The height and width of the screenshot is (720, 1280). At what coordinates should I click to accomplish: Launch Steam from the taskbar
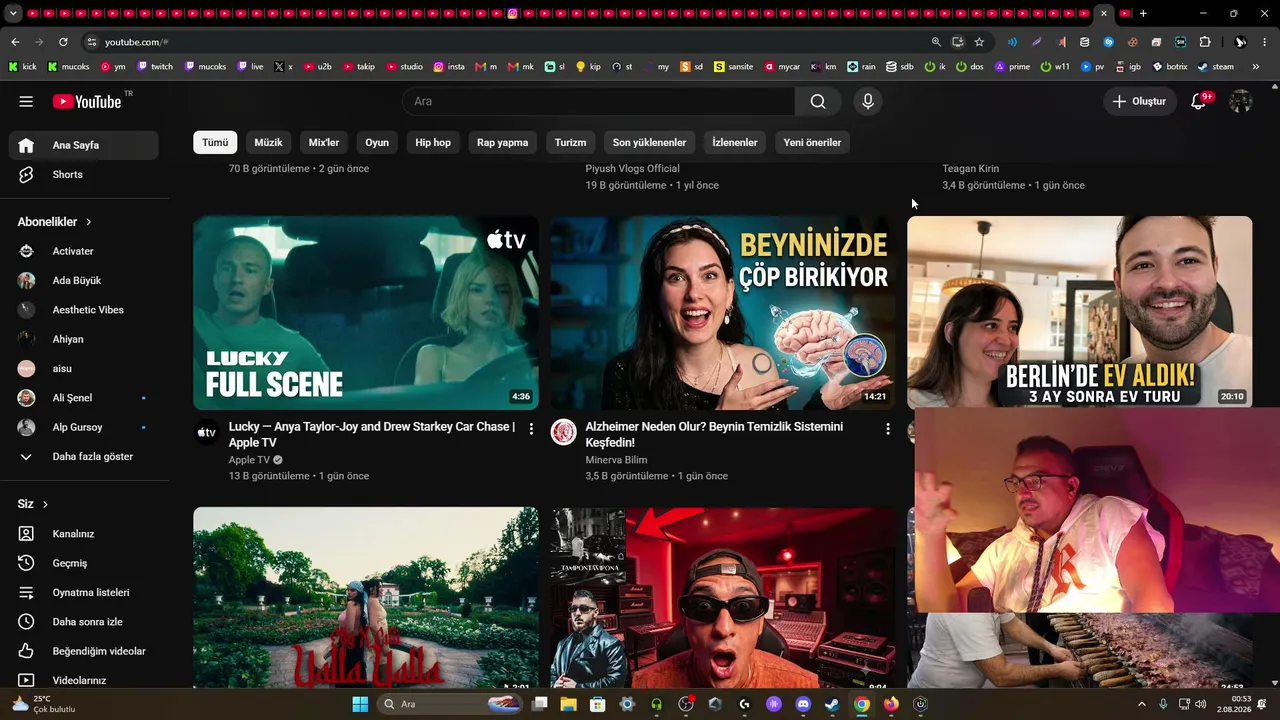pyautogui.click(x=832, y=704)
